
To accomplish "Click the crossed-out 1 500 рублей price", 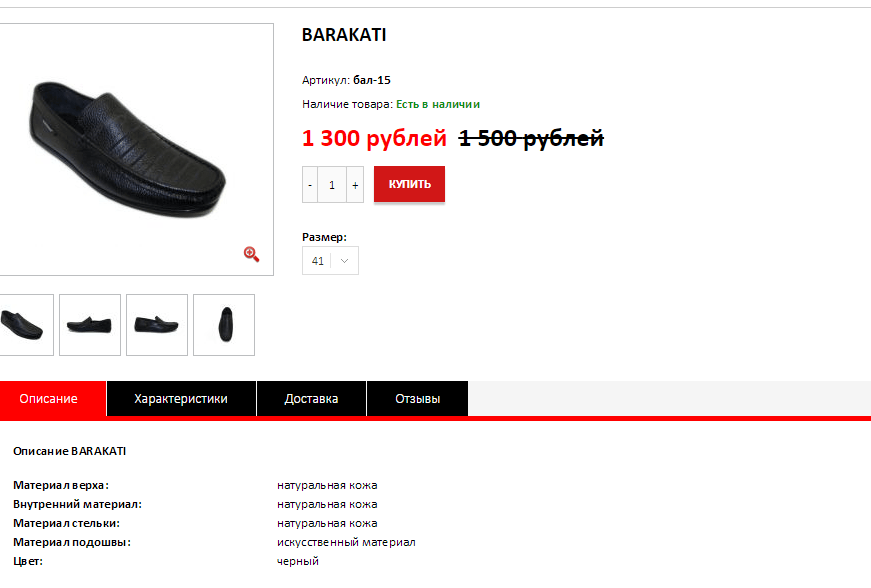I will (531, 138).
